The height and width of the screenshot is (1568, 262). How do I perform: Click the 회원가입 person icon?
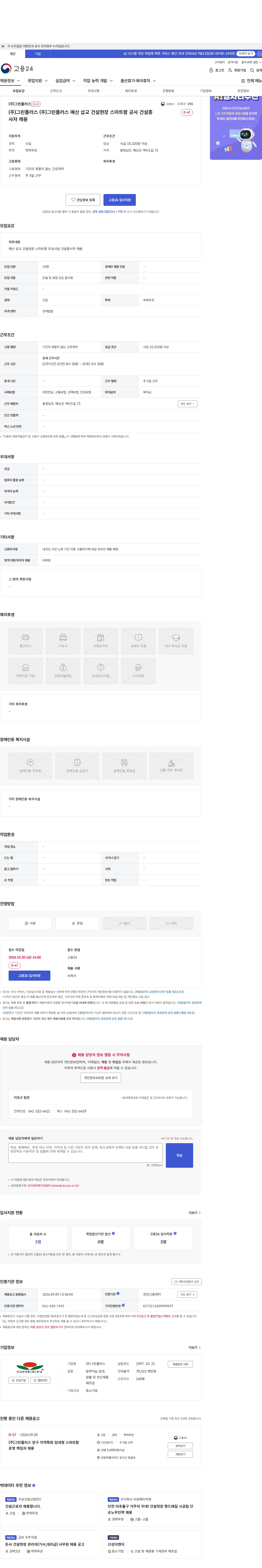tap(230, 70)
